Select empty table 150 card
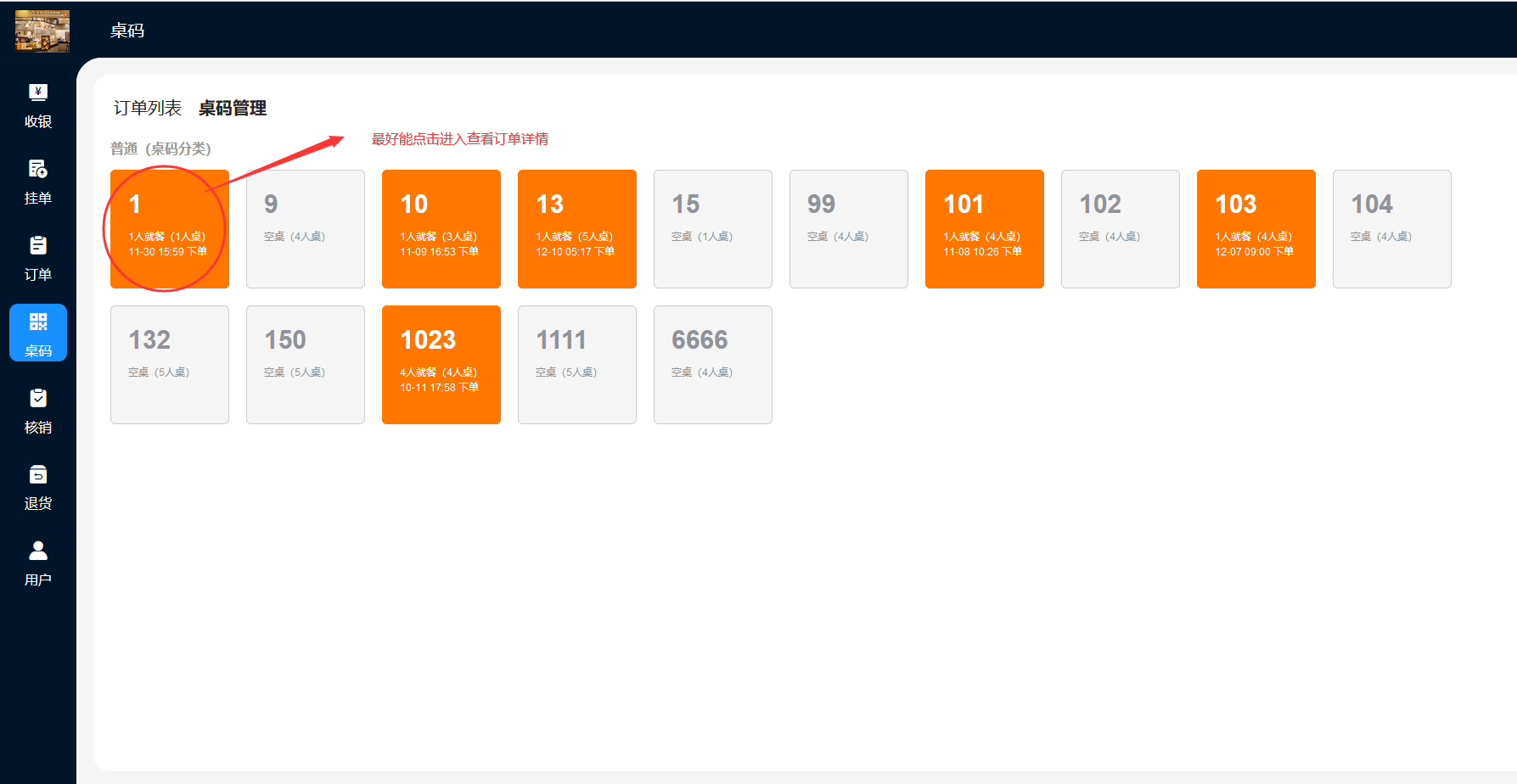The width and height of the screenshot is (1517, 784). pos(306,365)
